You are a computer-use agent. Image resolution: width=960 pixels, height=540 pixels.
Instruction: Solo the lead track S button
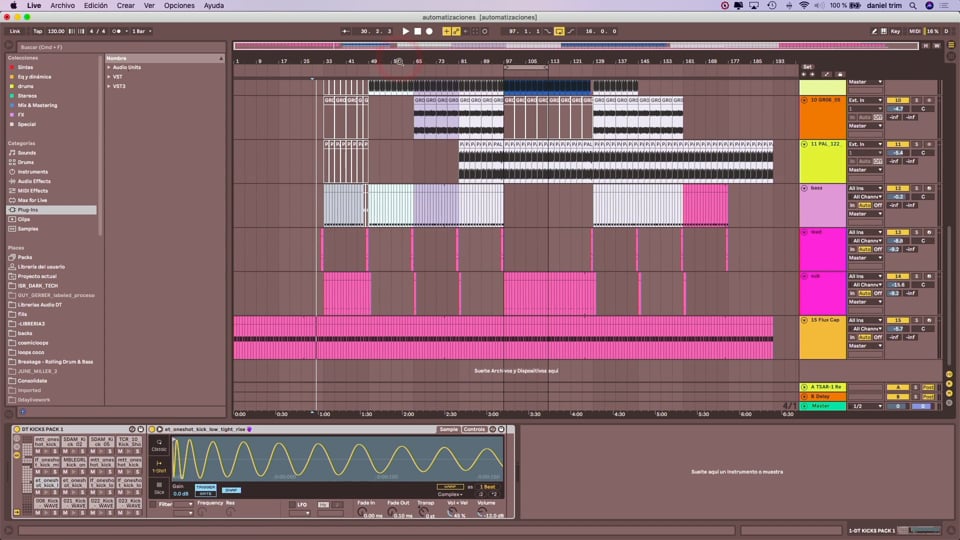point(917,233)
